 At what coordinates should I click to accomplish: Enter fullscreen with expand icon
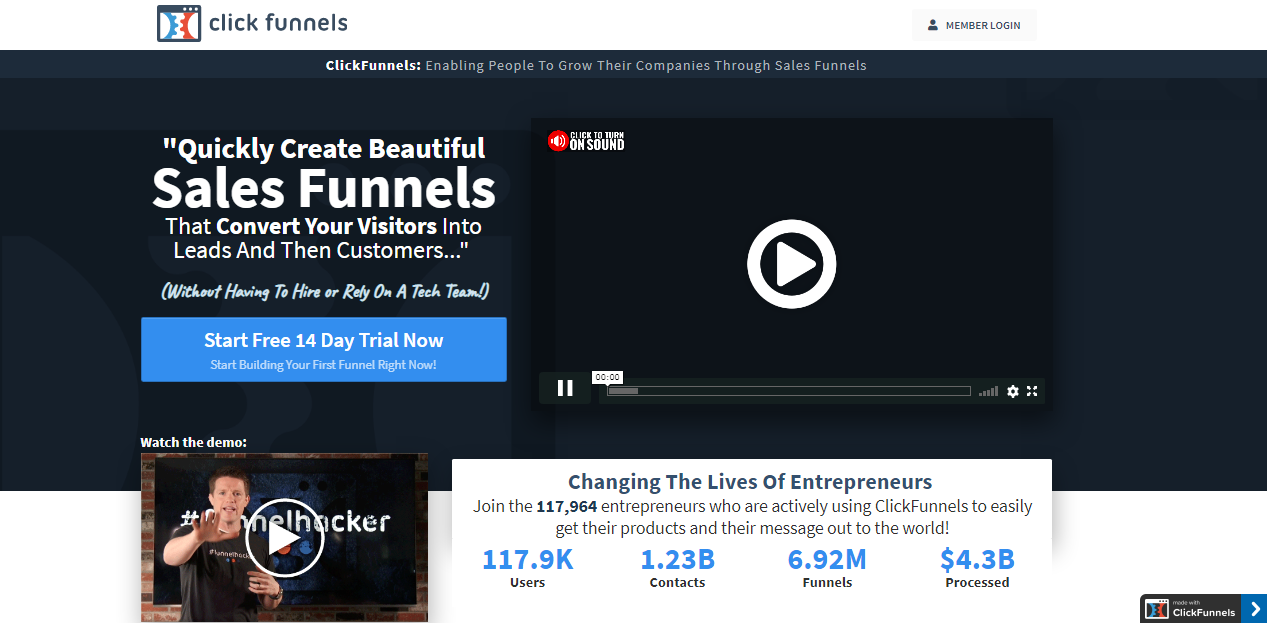[1032, 391]
